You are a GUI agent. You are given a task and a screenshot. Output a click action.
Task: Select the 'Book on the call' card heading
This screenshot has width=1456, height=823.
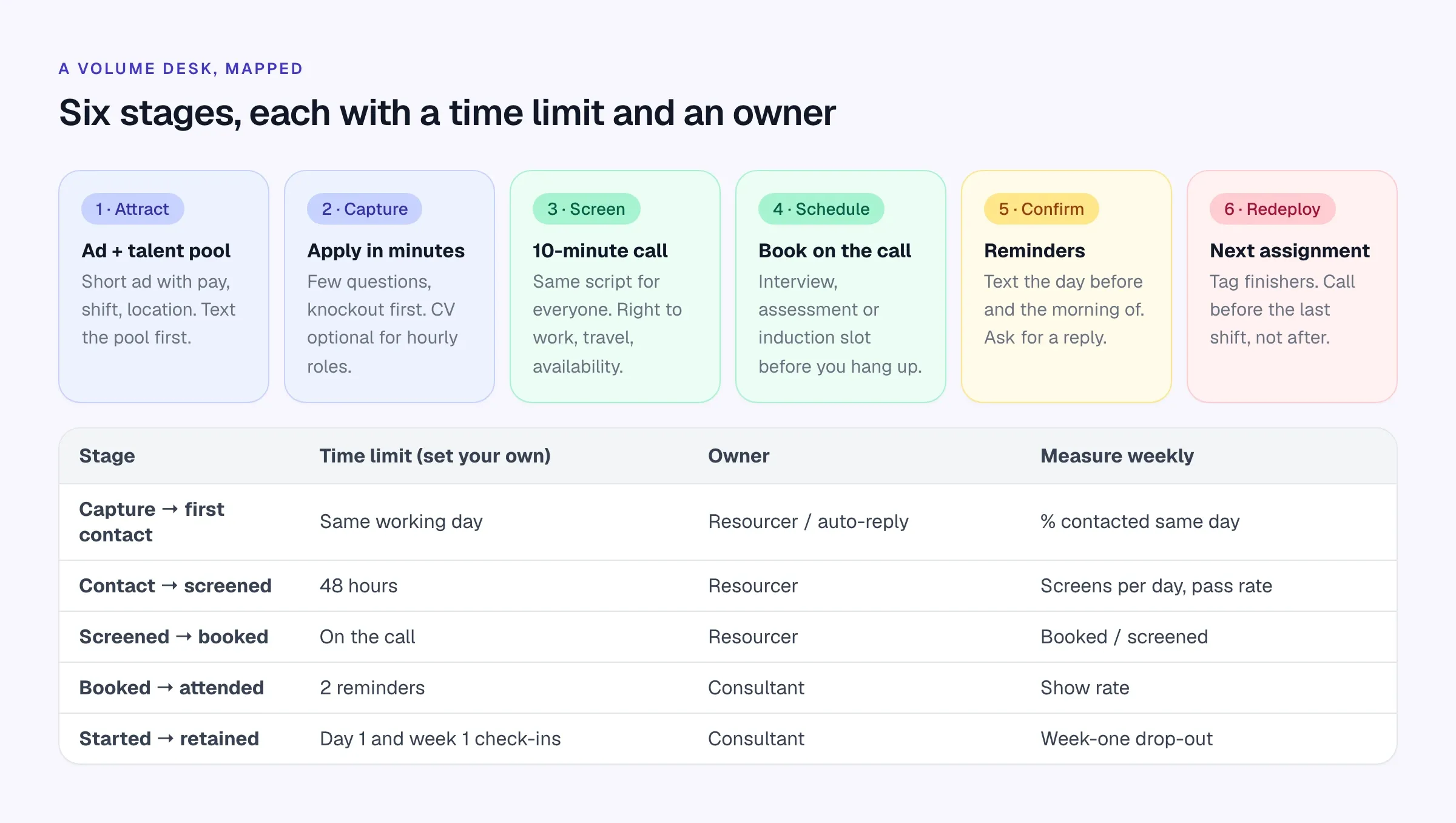point(835,251)
